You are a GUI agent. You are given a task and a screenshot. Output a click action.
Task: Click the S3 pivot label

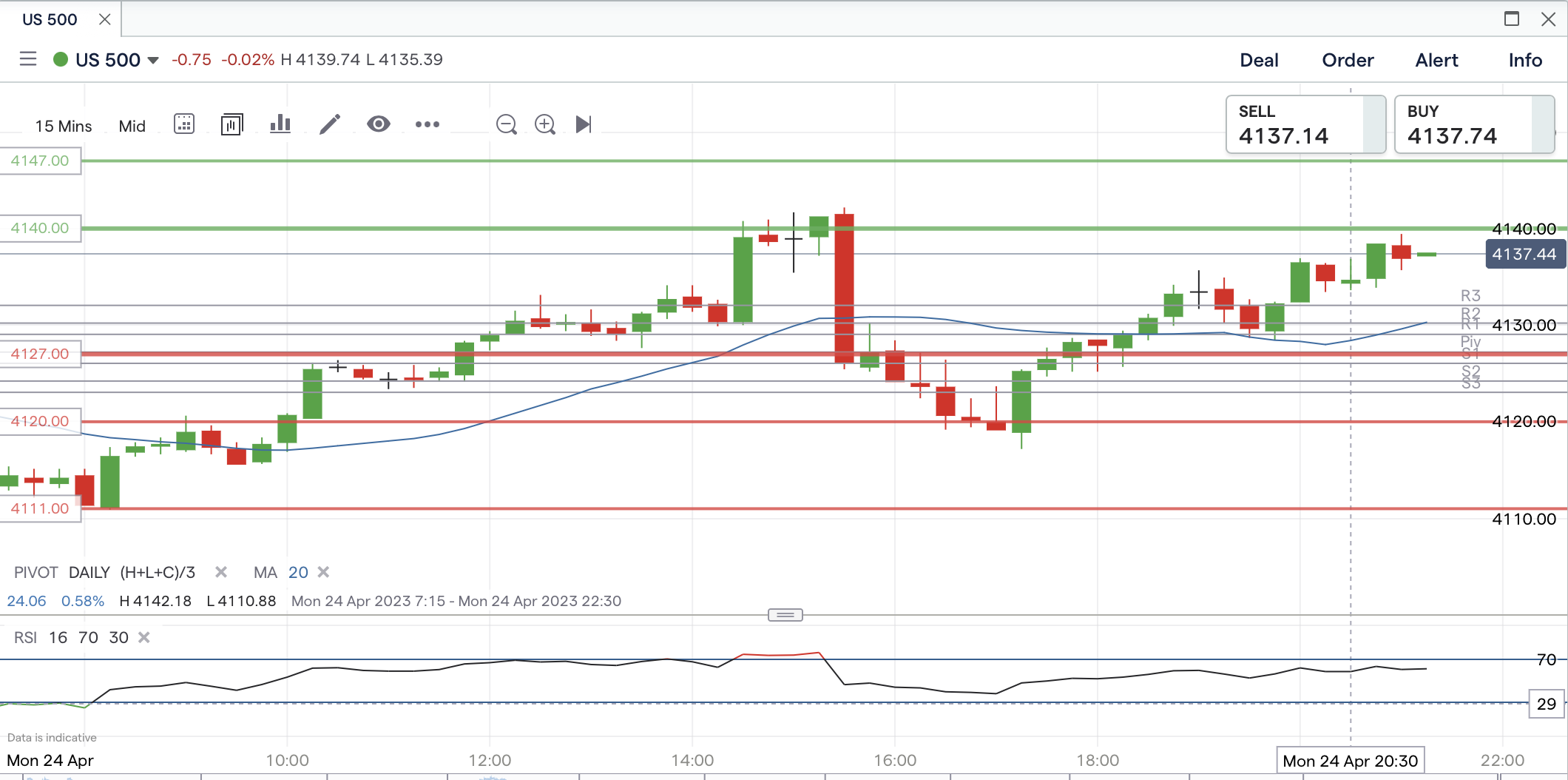pyautogui.click(x=1470, y=383)
